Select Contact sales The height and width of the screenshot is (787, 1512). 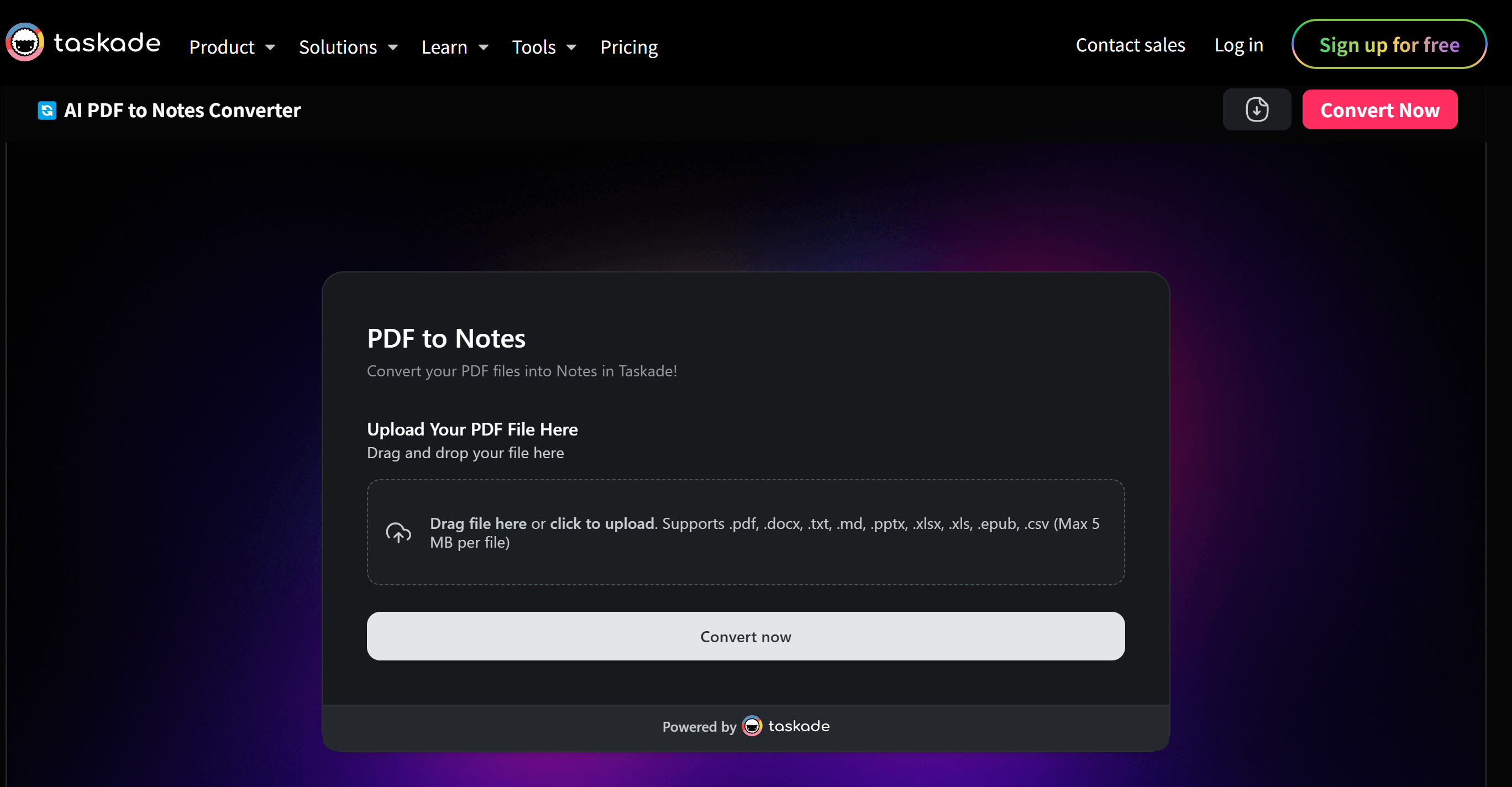1131,45
